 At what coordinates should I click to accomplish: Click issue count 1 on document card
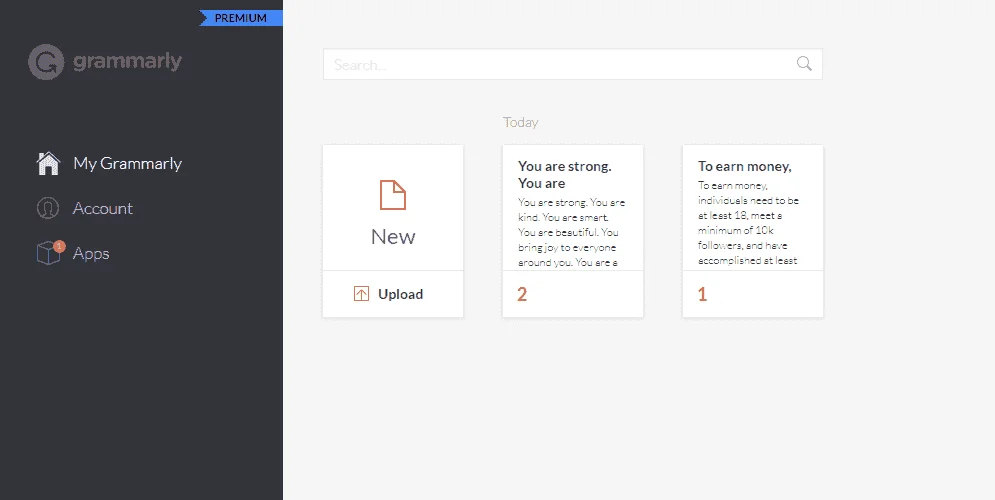pos(702,294)
